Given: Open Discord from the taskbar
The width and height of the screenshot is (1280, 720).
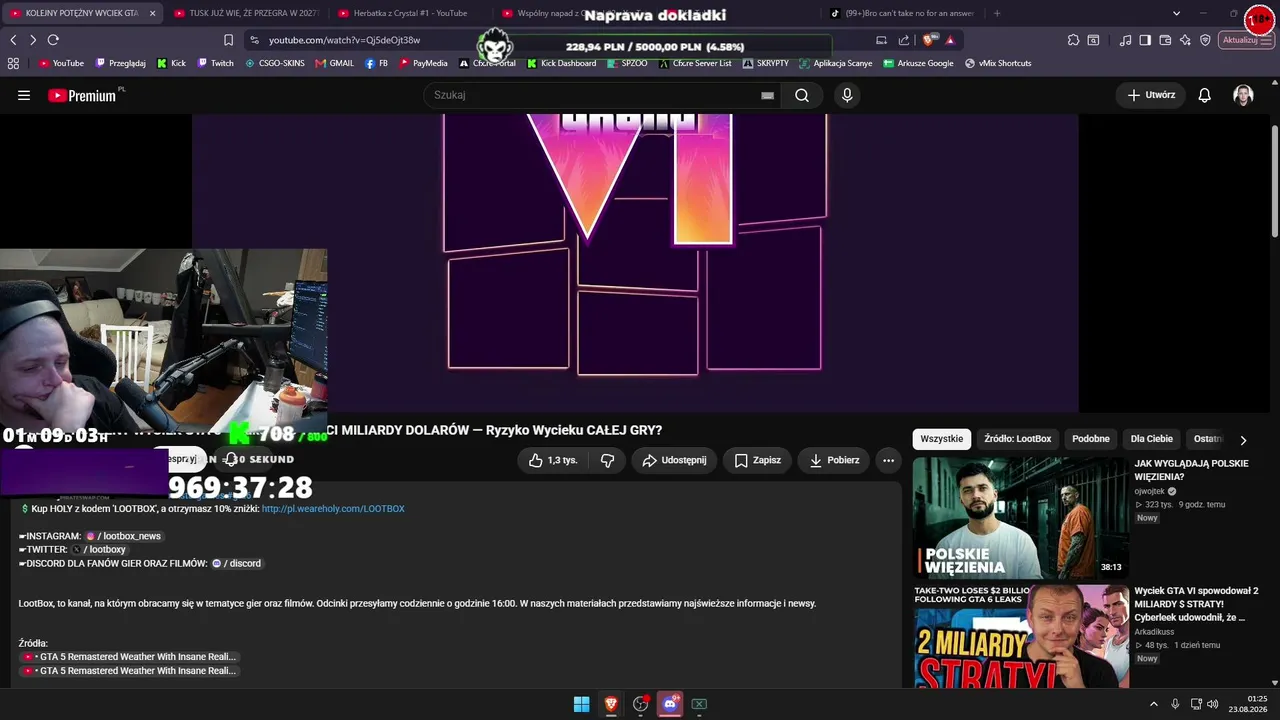Looking at the screenshot, I should [670, 704].
